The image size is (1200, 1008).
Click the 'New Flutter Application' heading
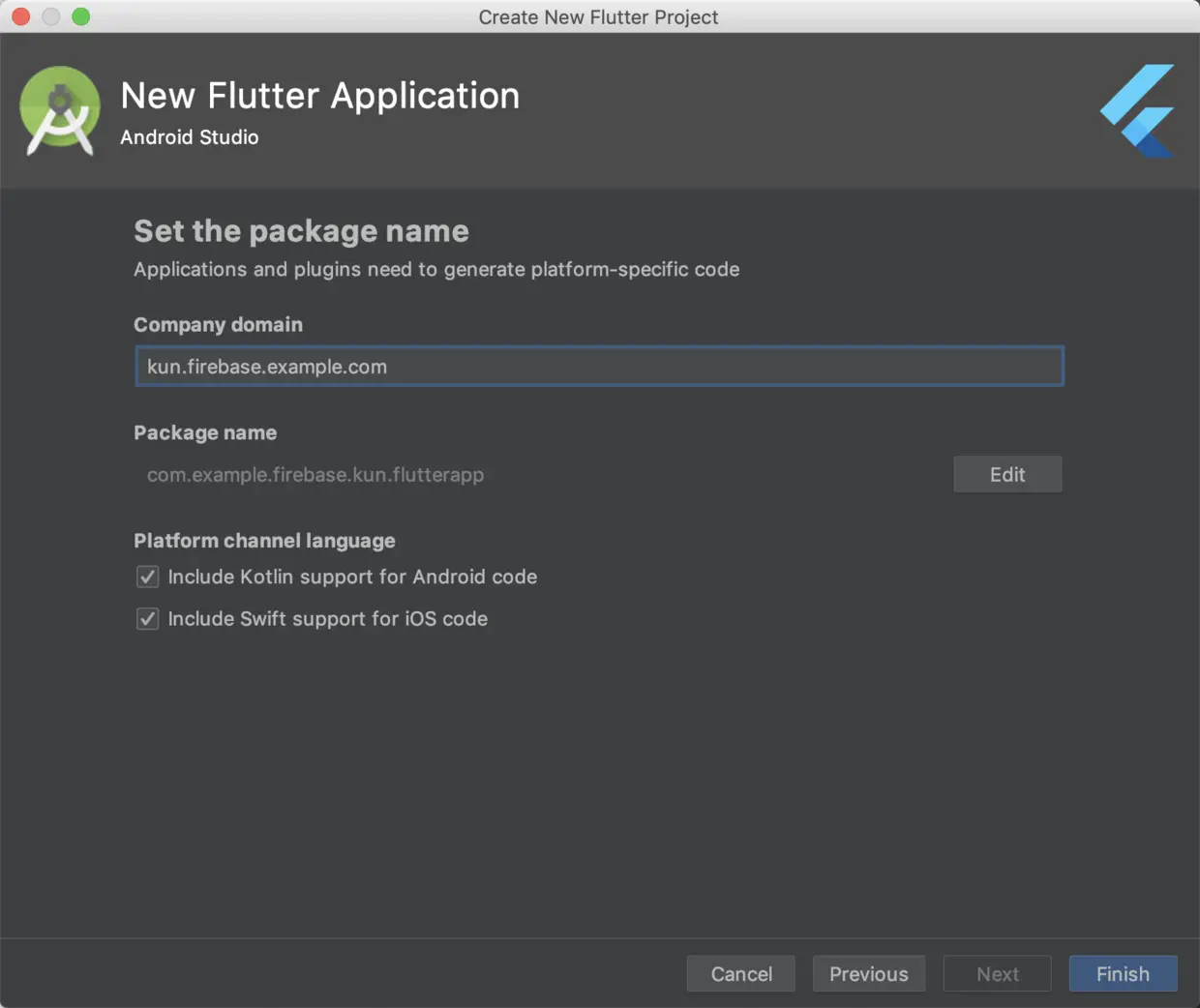click(320, 96)
